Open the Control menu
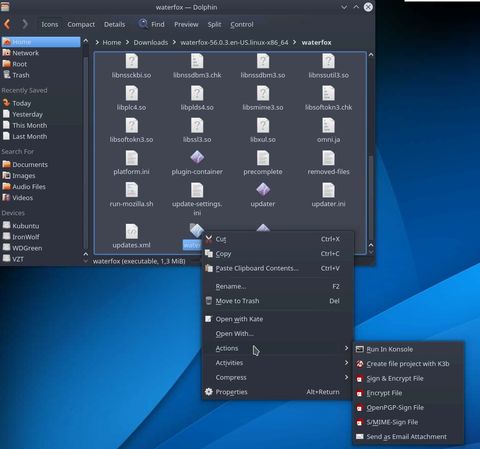 [242, 24]
